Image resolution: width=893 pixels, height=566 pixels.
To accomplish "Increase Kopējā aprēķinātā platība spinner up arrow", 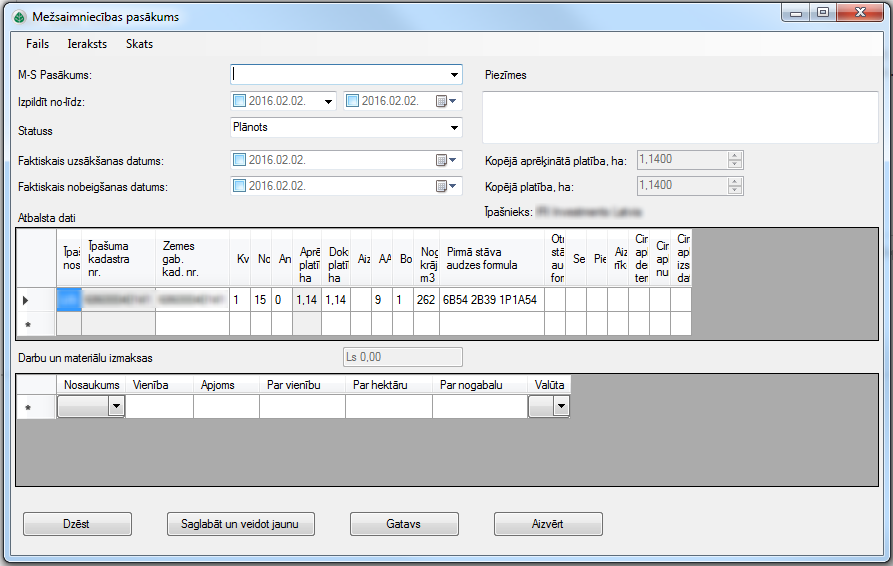I will click(x=735, y=155).
